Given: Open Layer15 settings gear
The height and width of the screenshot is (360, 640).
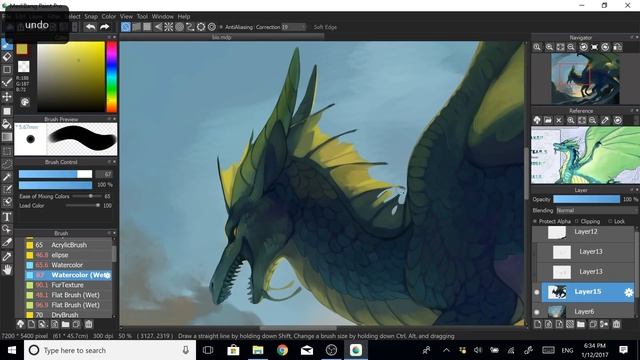Looking at the screenshot, I should (x=629, y=292).
